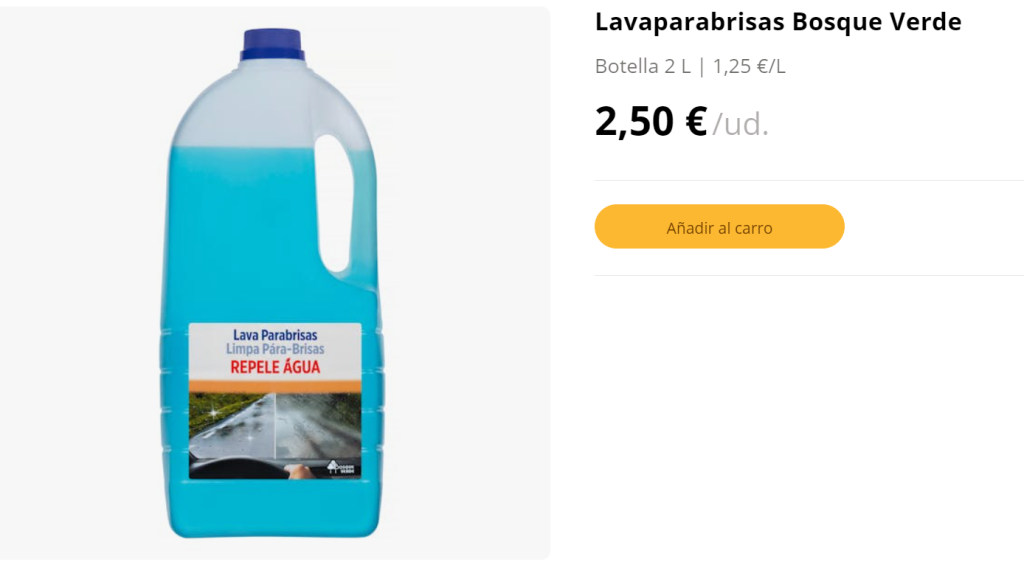Click the blue bottle cap in the image
The image size is (1024, 576).
pos(272,44)
